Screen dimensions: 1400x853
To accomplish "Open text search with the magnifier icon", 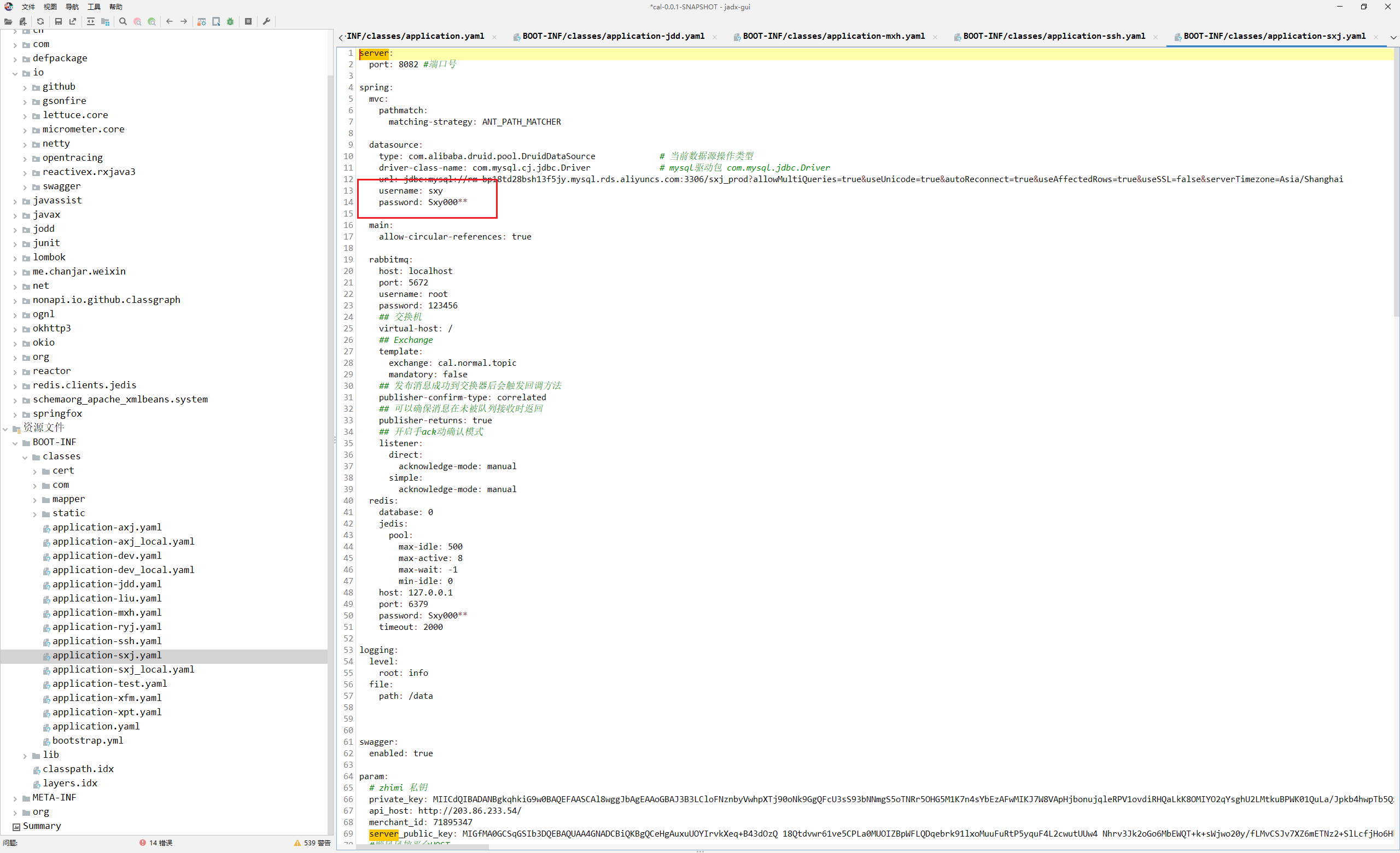I will (x=122, y=21).
